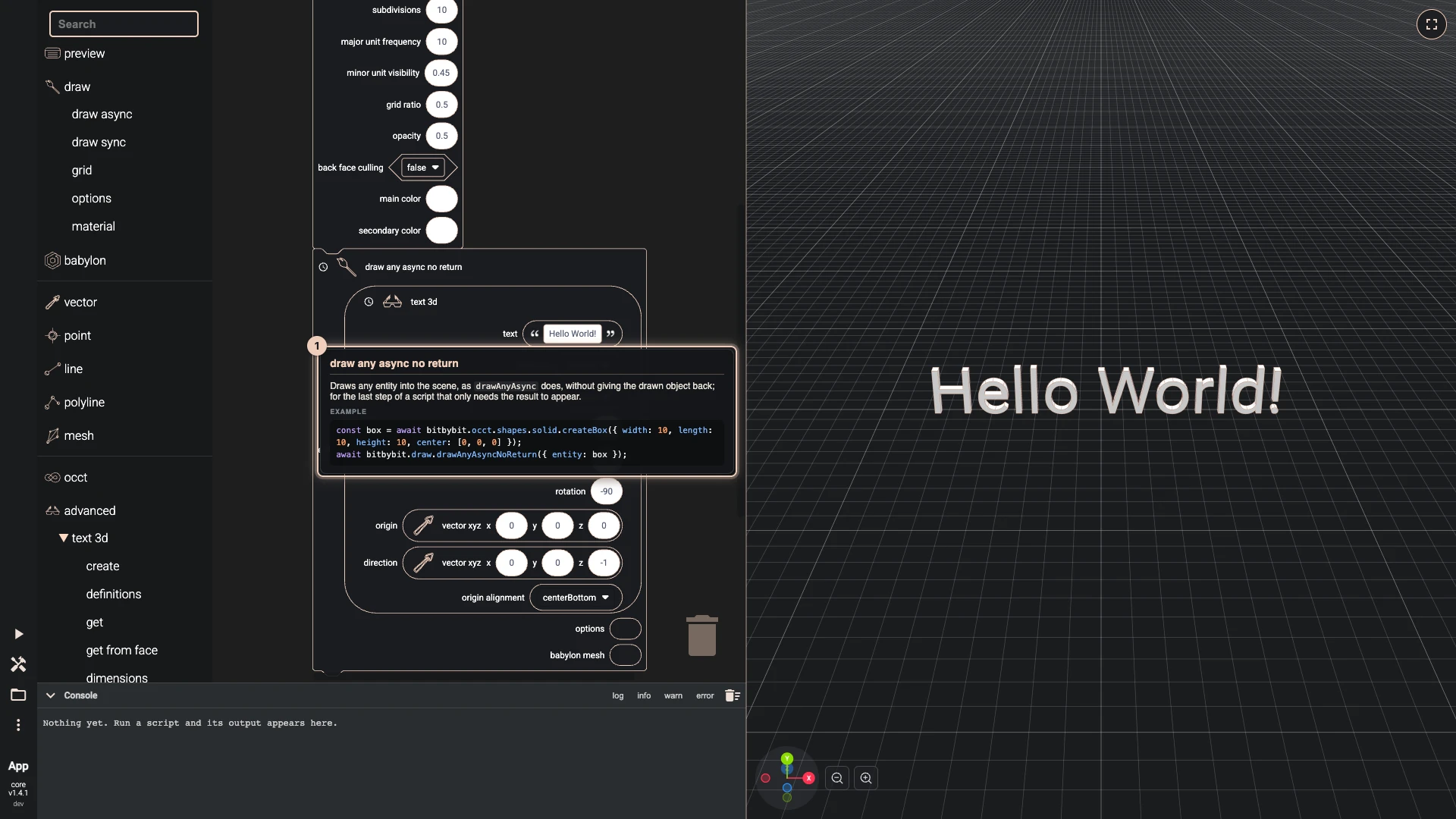
Task: Click the opacity 0.5 value field
Action: coord(441,136)
